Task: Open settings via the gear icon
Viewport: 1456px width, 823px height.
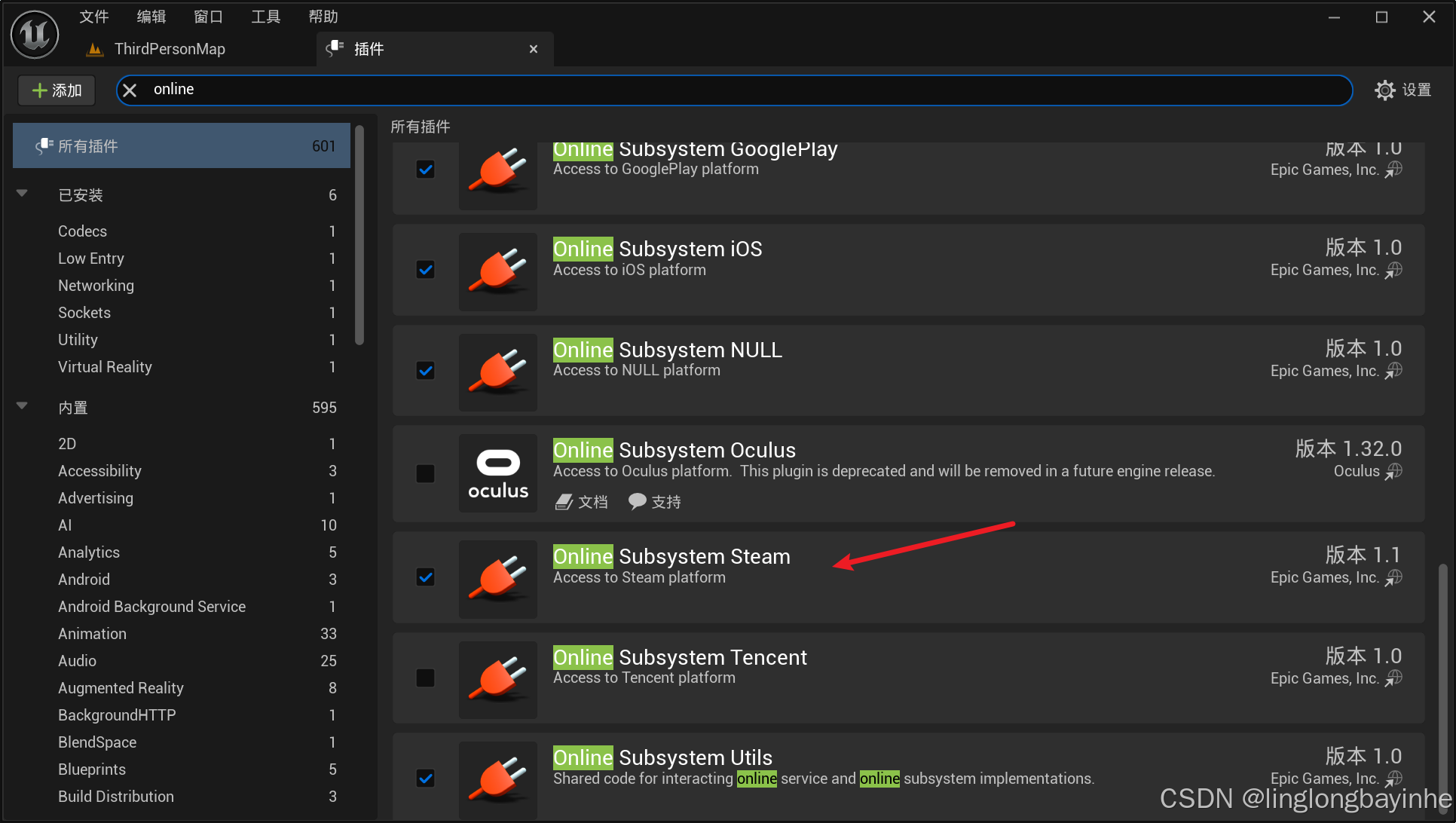Action: [1384, 90]
